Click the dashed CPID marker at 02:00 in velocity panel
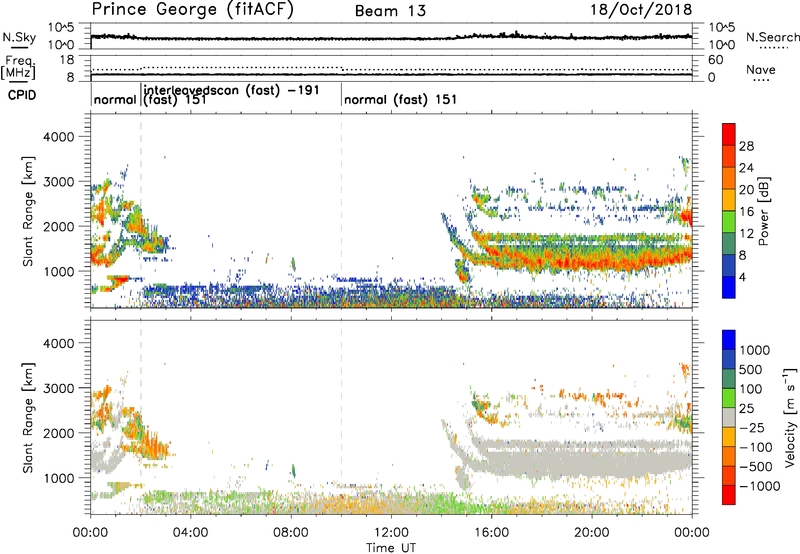 [x=141, y=418]
